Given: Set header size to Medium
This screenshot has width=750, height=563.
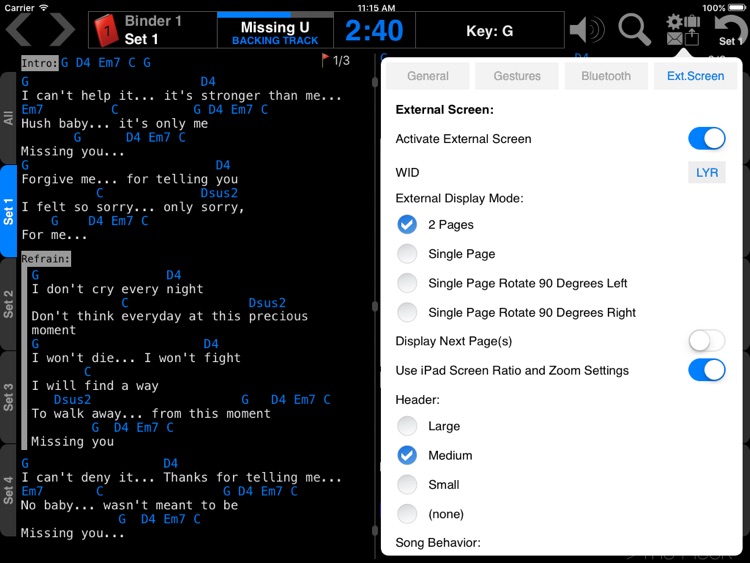Looking at the screenshot, I should point(407,455).
